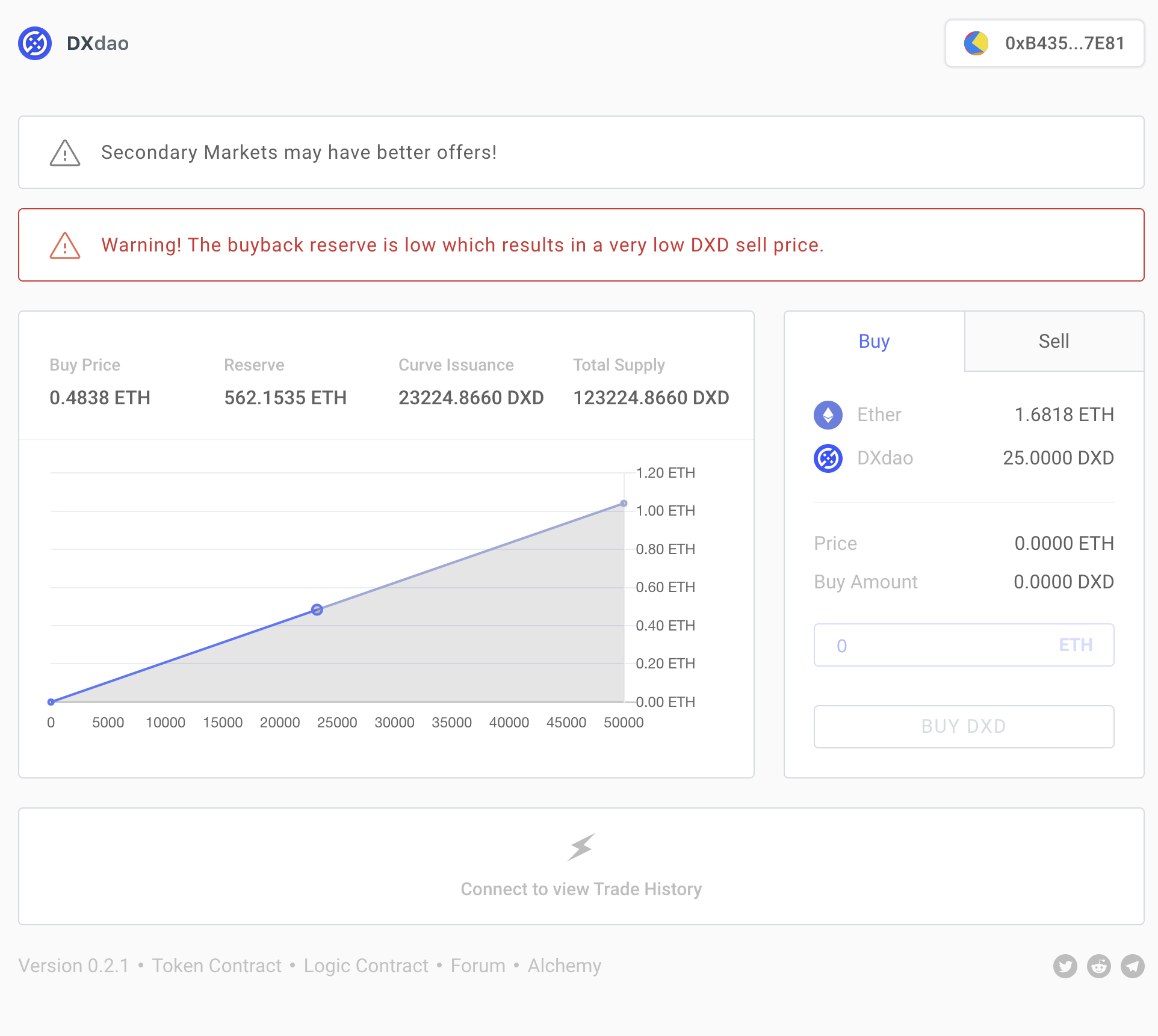Open the Telegram social link
The height and width of the screenshot is (1036, 1158).
coord(1132,966)
